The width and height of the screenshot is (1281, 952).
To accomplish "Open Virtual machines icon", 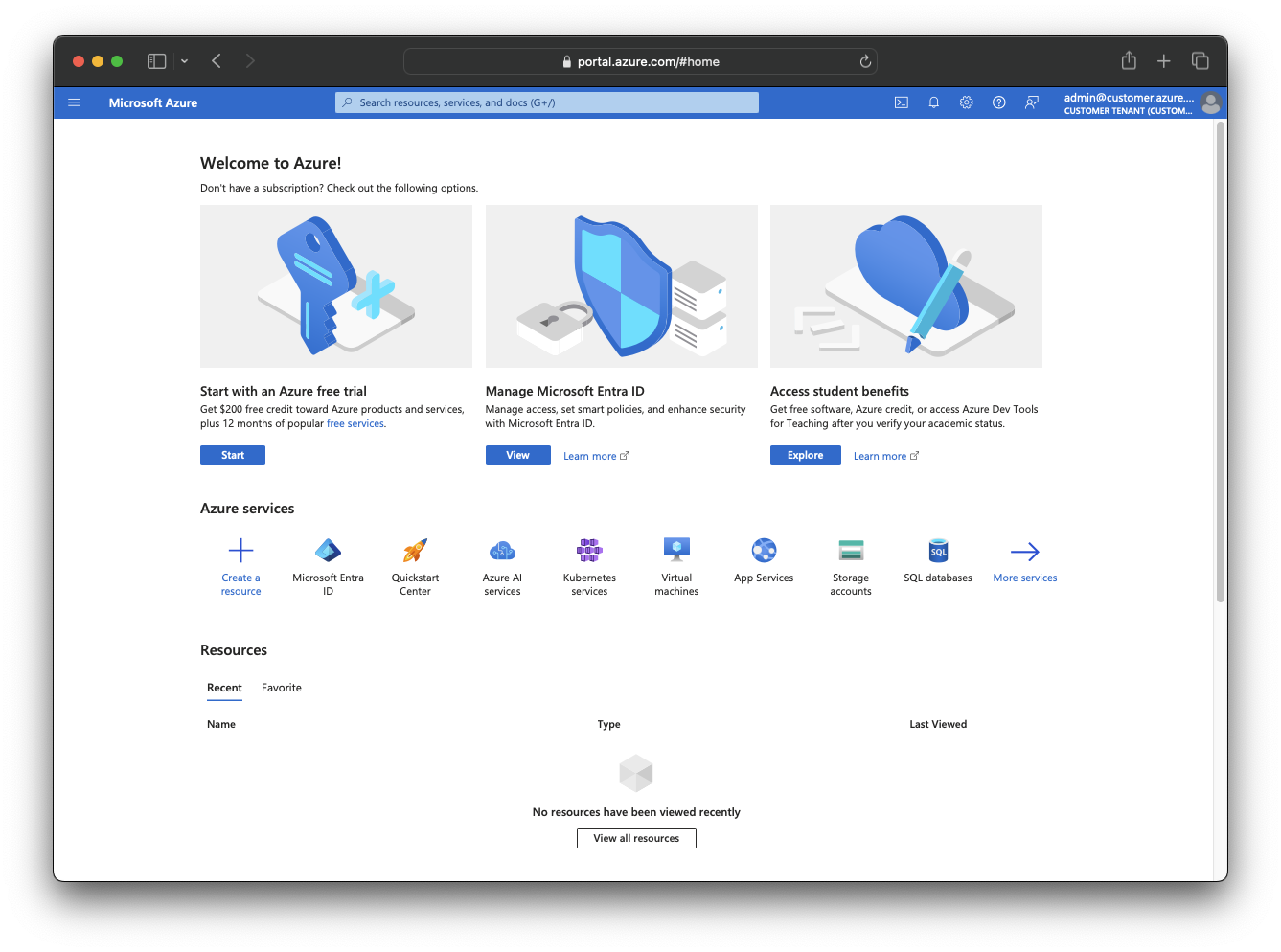I will 676,550.
